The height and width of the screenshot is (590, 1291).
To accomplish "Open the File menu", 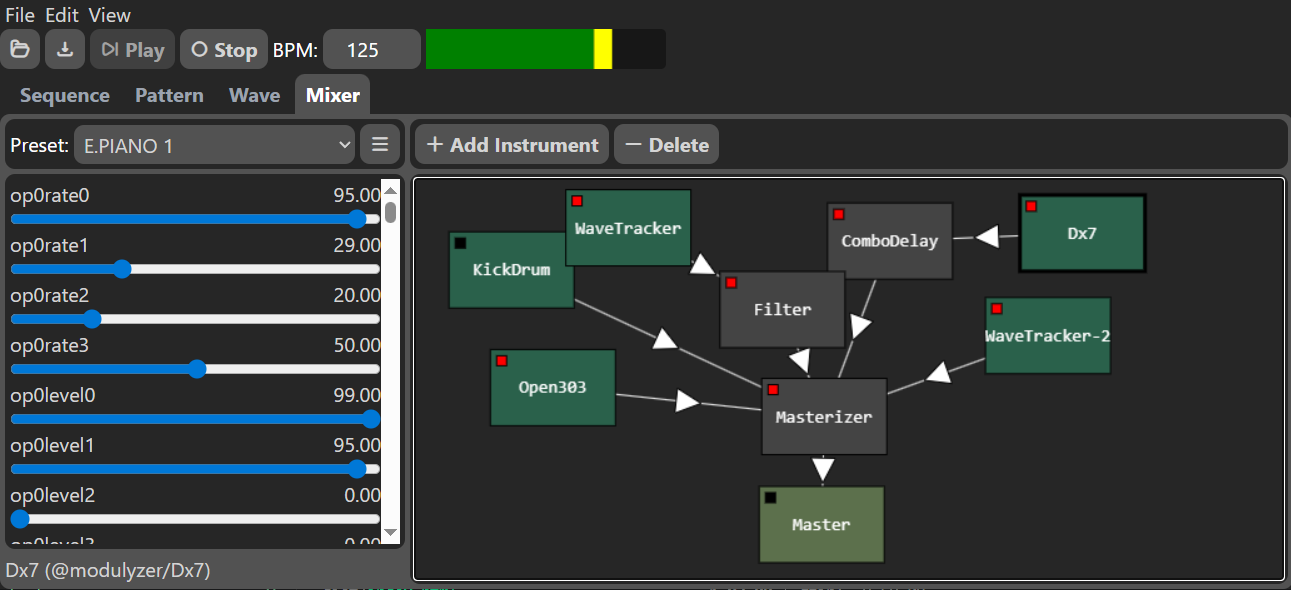I will [x=20, y=15].
